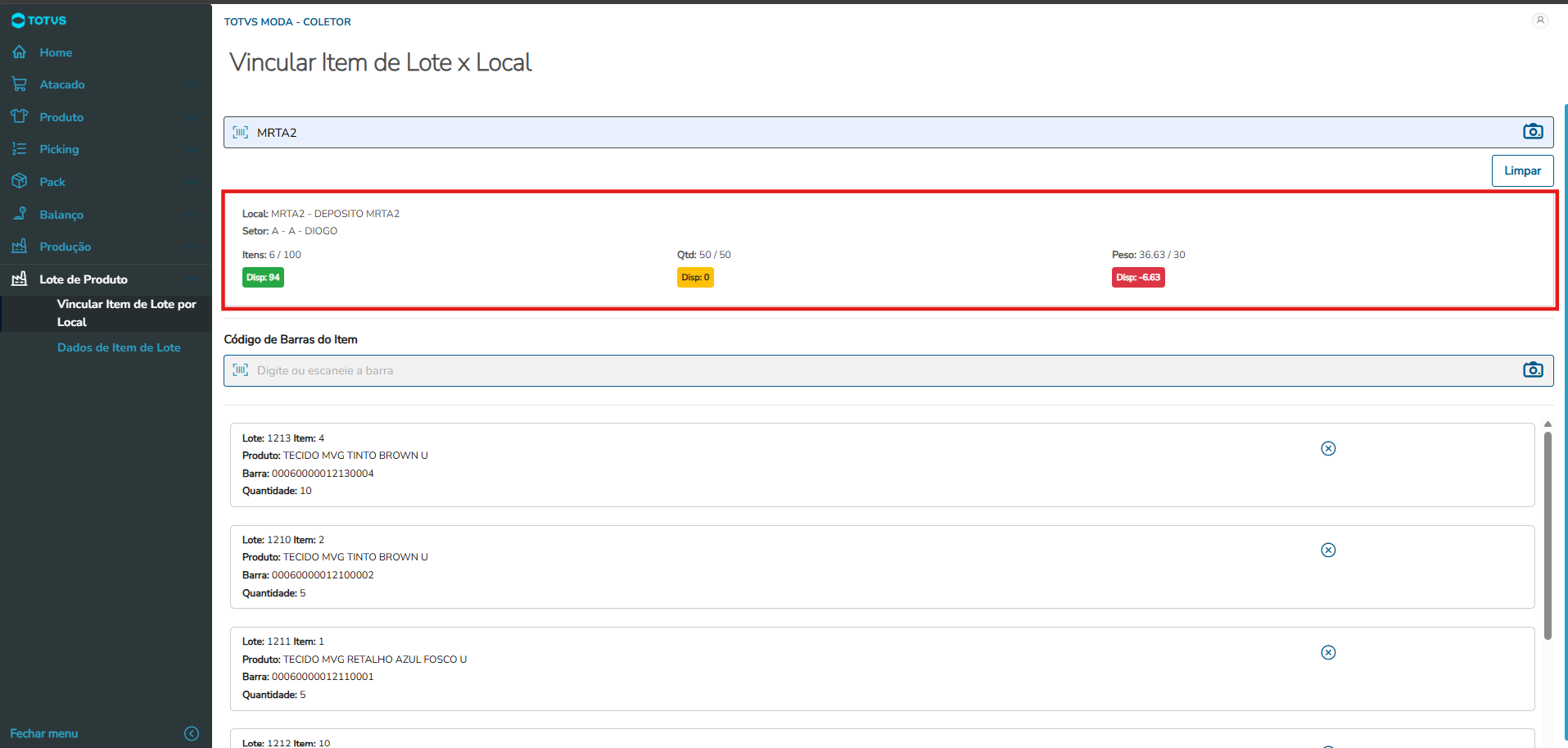The image size is (1568, 748).
Task: Open the camera scanner for the MRTA2 location field
Action: pos(1533,132)
